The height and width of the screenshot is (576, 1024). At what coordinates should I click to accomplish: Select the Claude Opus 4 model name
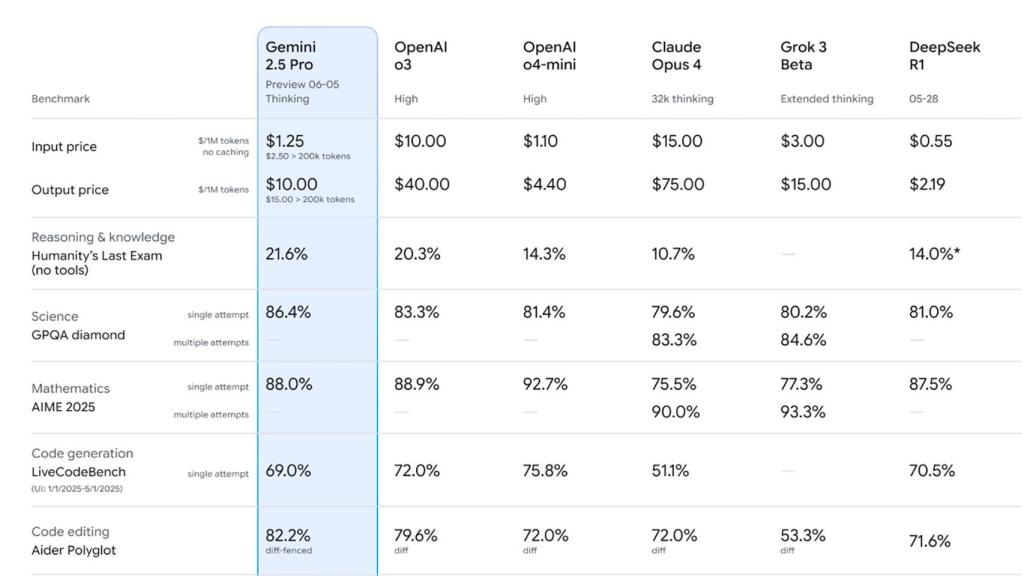point(675,55)
